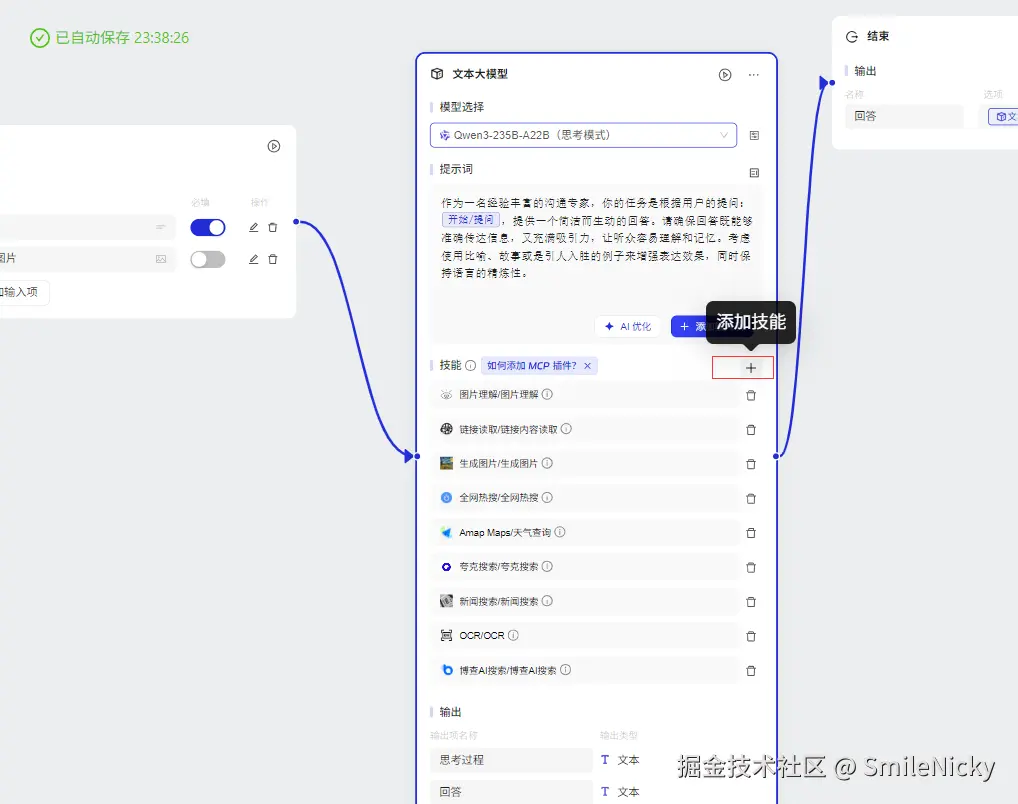Open the Qwen3-235B-A22B model dropdown
This screenshot has width=1018, height=804.
coord(583,135)
